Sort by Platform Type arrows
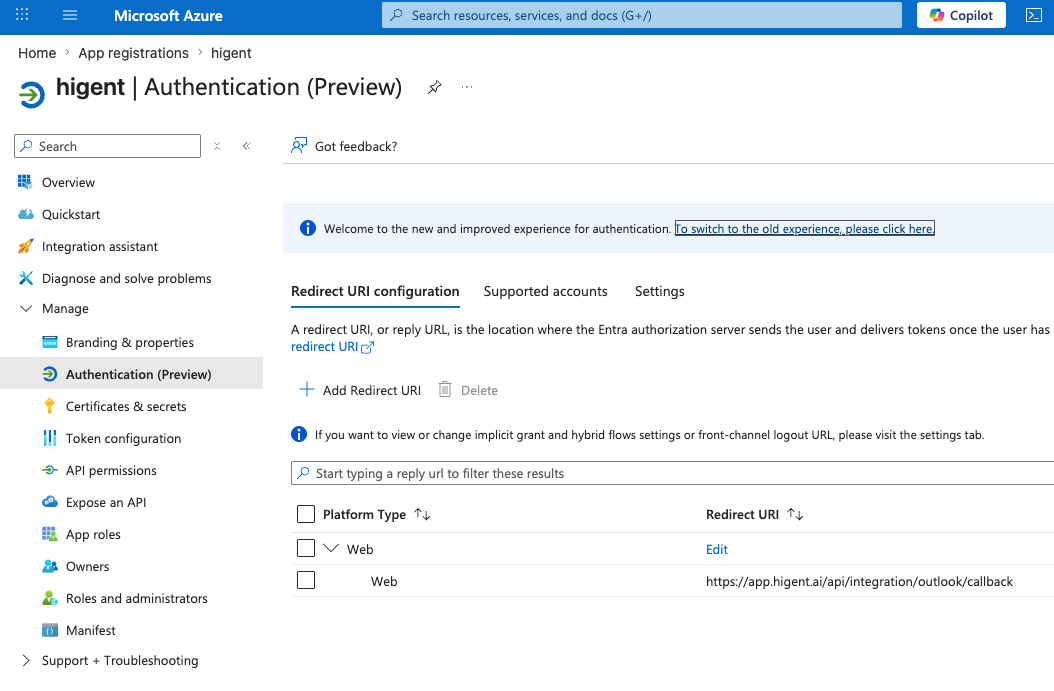The height and width of the screenshot is (691, 1054). 422,514
